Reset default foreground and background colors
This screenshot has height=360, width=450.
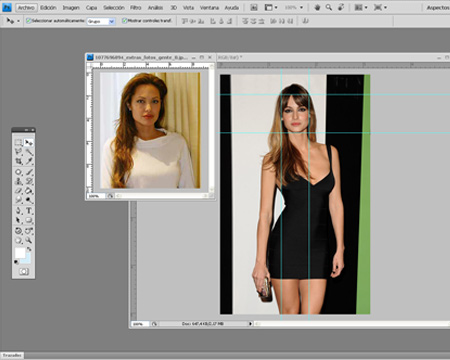tap(16, 262)
